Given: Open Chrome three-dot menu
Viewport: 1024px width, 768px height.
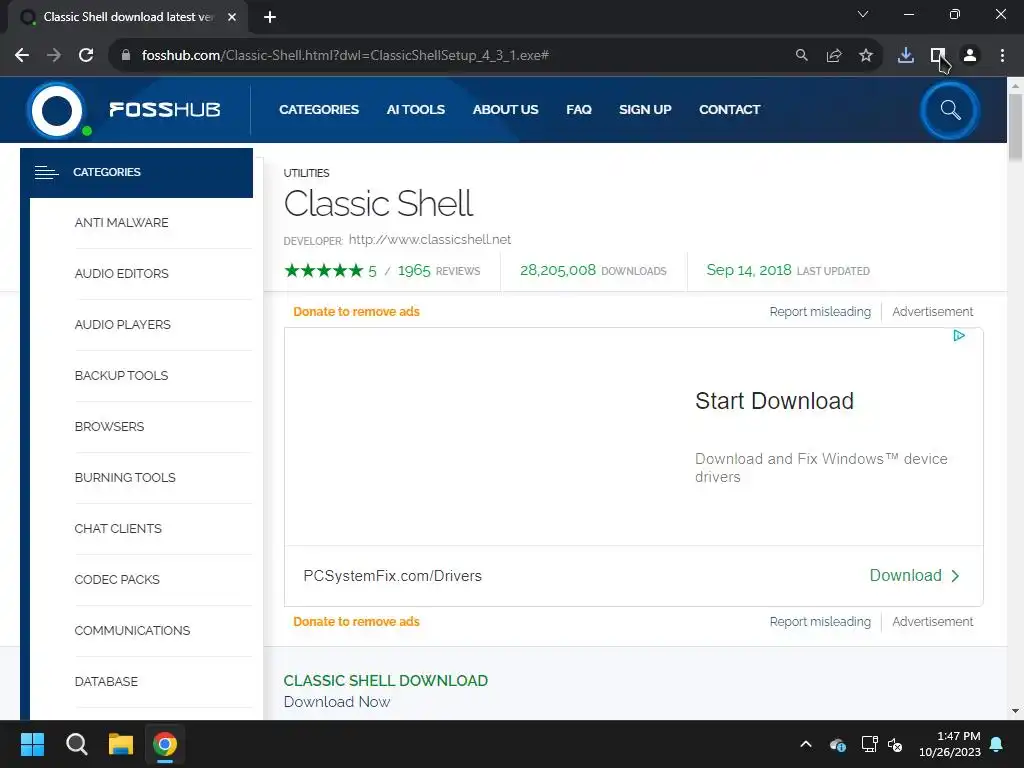Looking at the screenshot, I should point(1002,56).
